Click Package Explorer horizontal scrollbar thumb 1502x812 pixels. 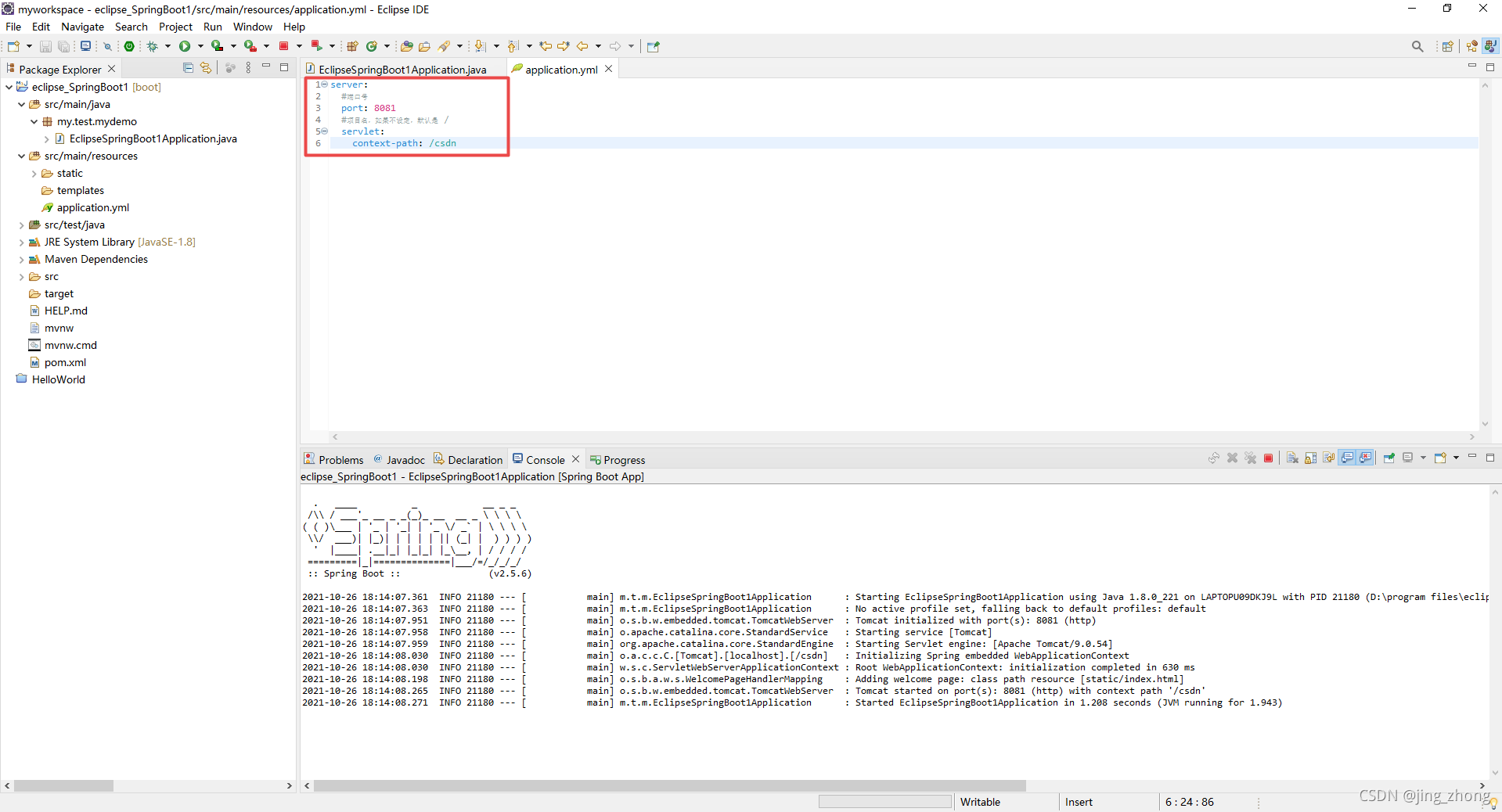(x=63, y=785)
